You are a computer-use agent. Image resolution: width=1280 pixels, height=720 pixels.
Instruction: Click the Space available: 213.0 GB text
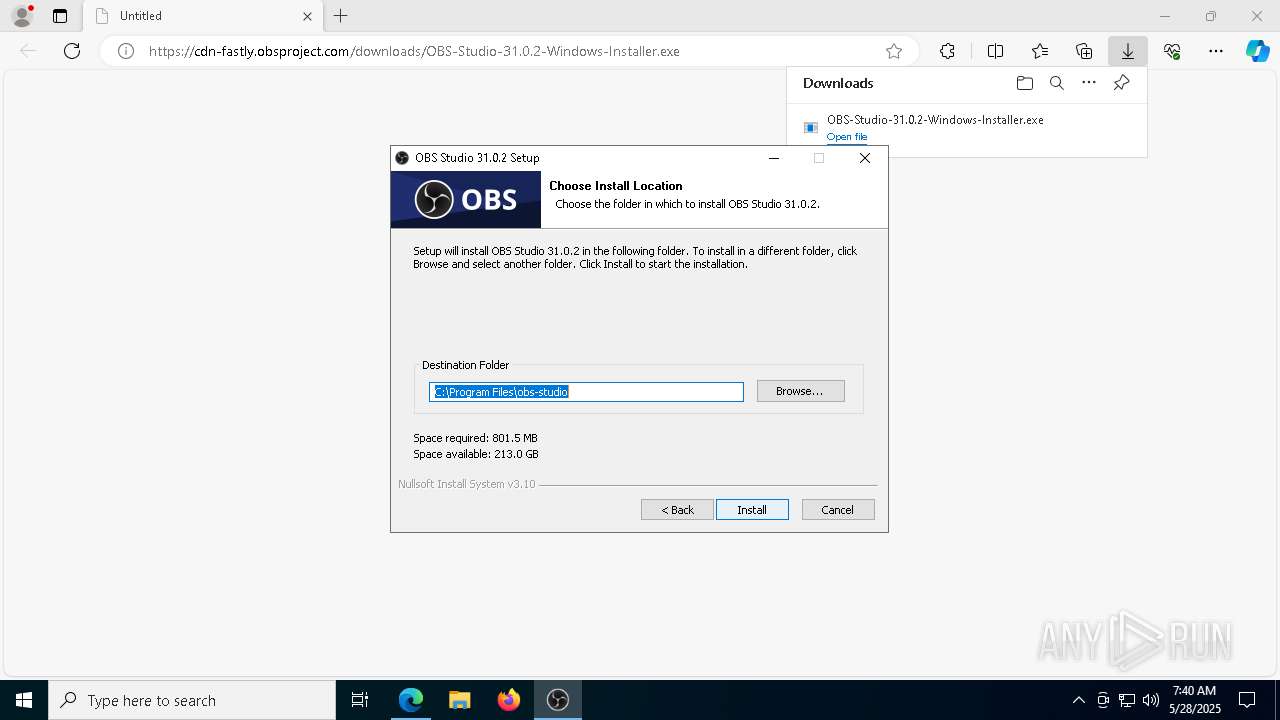476,454
